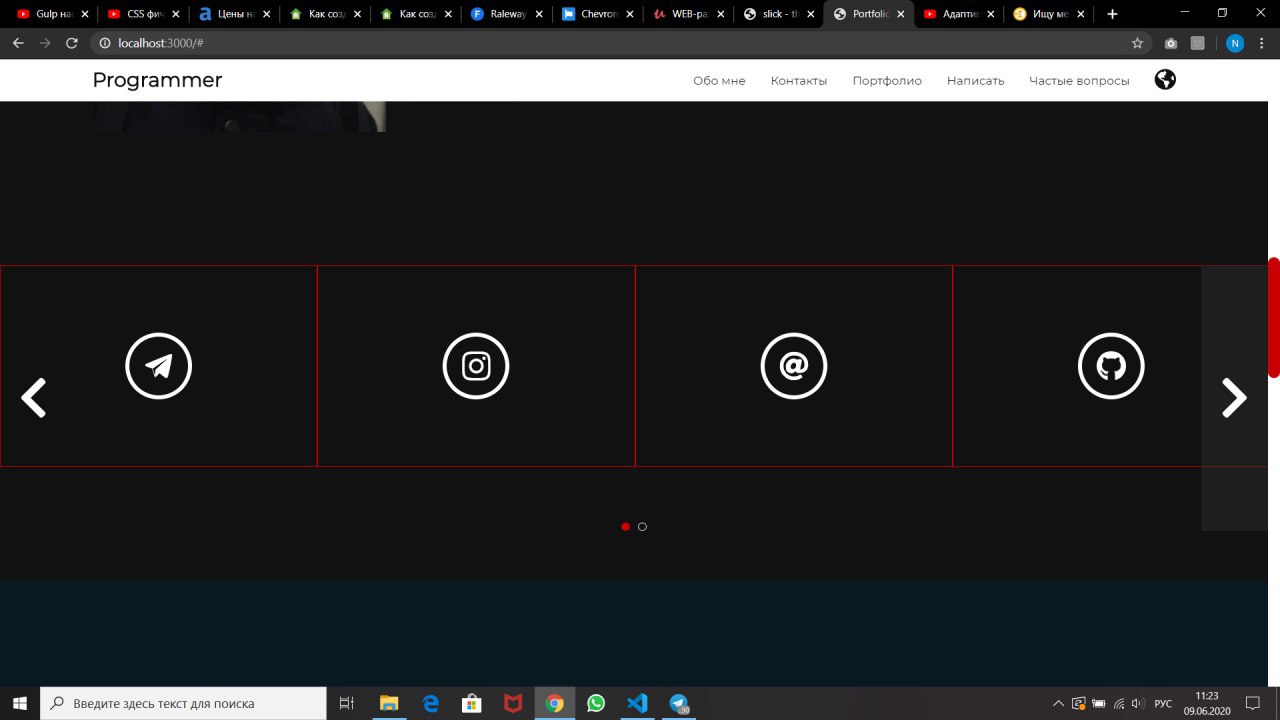Bookmark this page with the star icon
This screenshot has height=720, width=1280.
point(1137,43)
